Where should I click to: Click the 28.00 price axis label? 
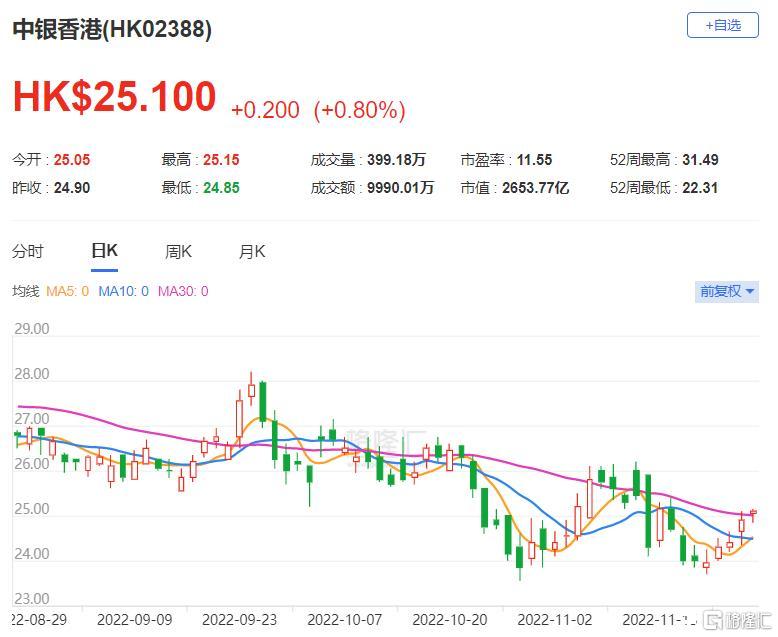(32, 374)
